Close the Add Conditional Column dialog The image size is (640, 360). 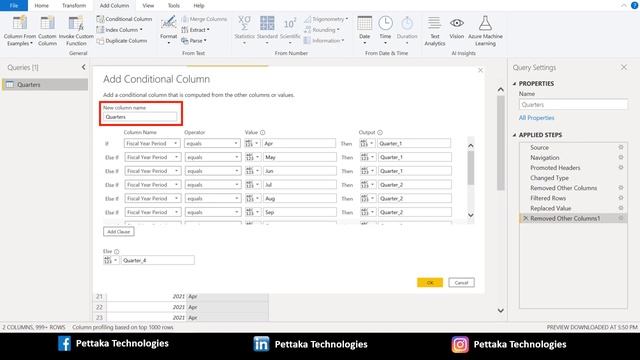pyautogui.click(x=480, y=70)
